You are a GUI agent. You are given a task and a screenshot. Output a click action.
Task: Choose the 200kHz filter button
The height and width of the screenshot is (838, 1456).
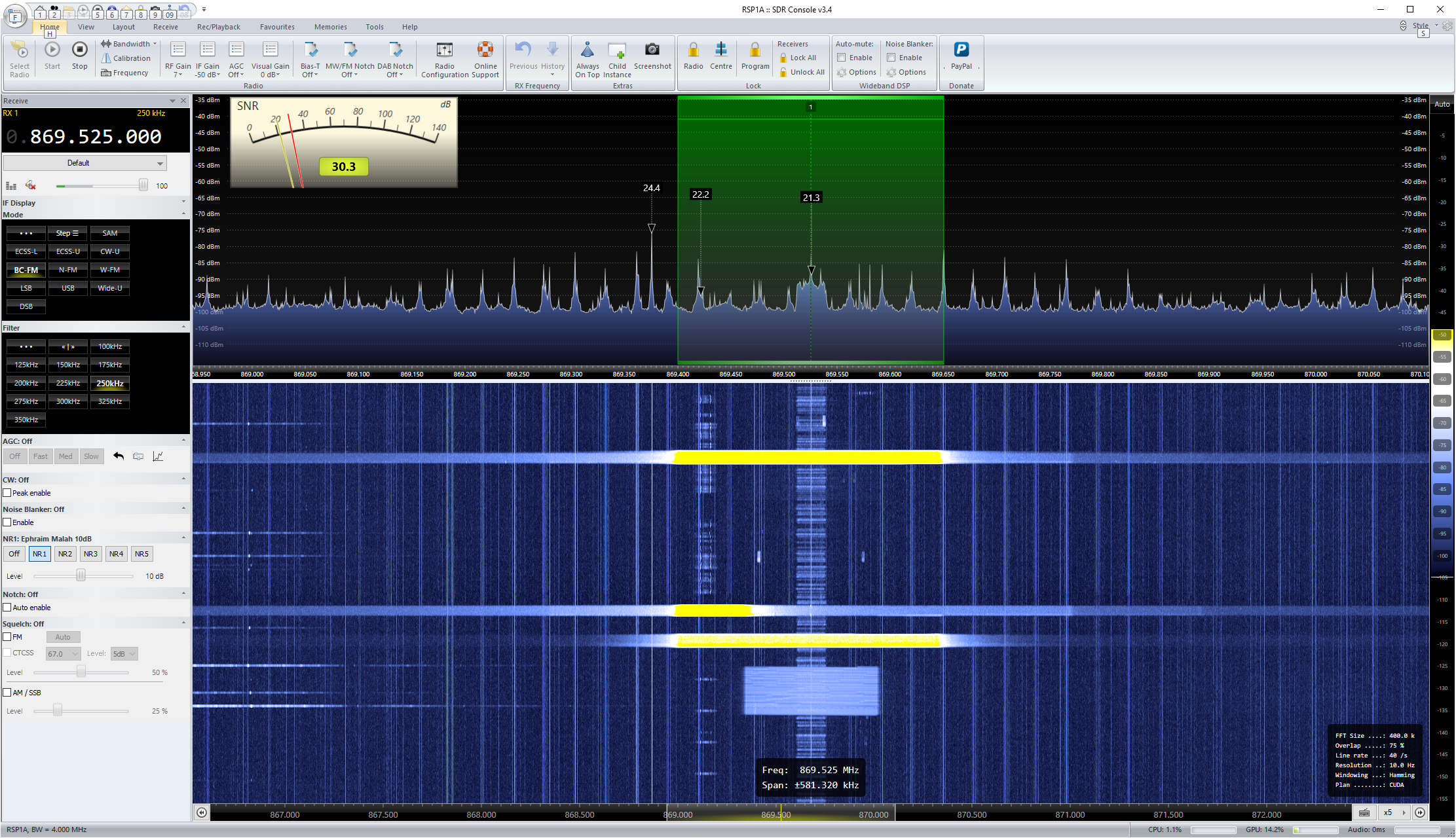[26, 383]
